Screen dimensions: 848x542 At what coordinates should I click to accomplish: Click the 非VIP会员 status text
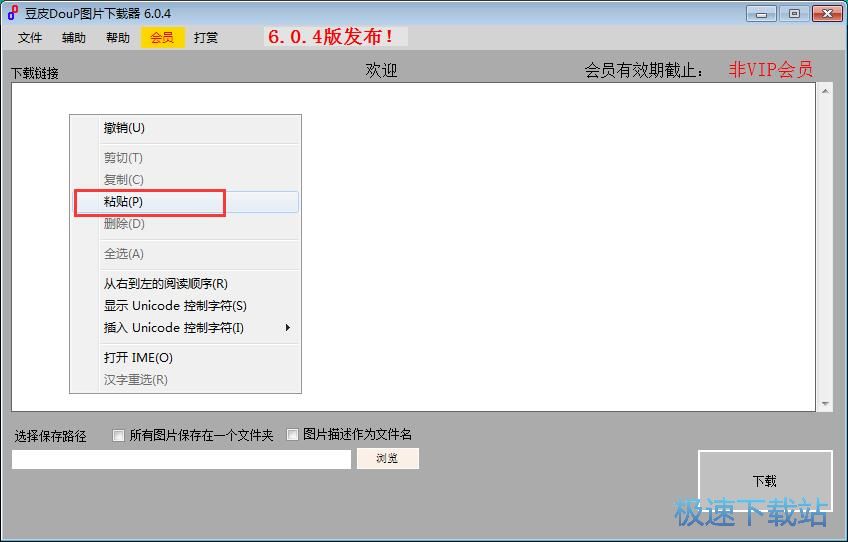pos(771,70)
